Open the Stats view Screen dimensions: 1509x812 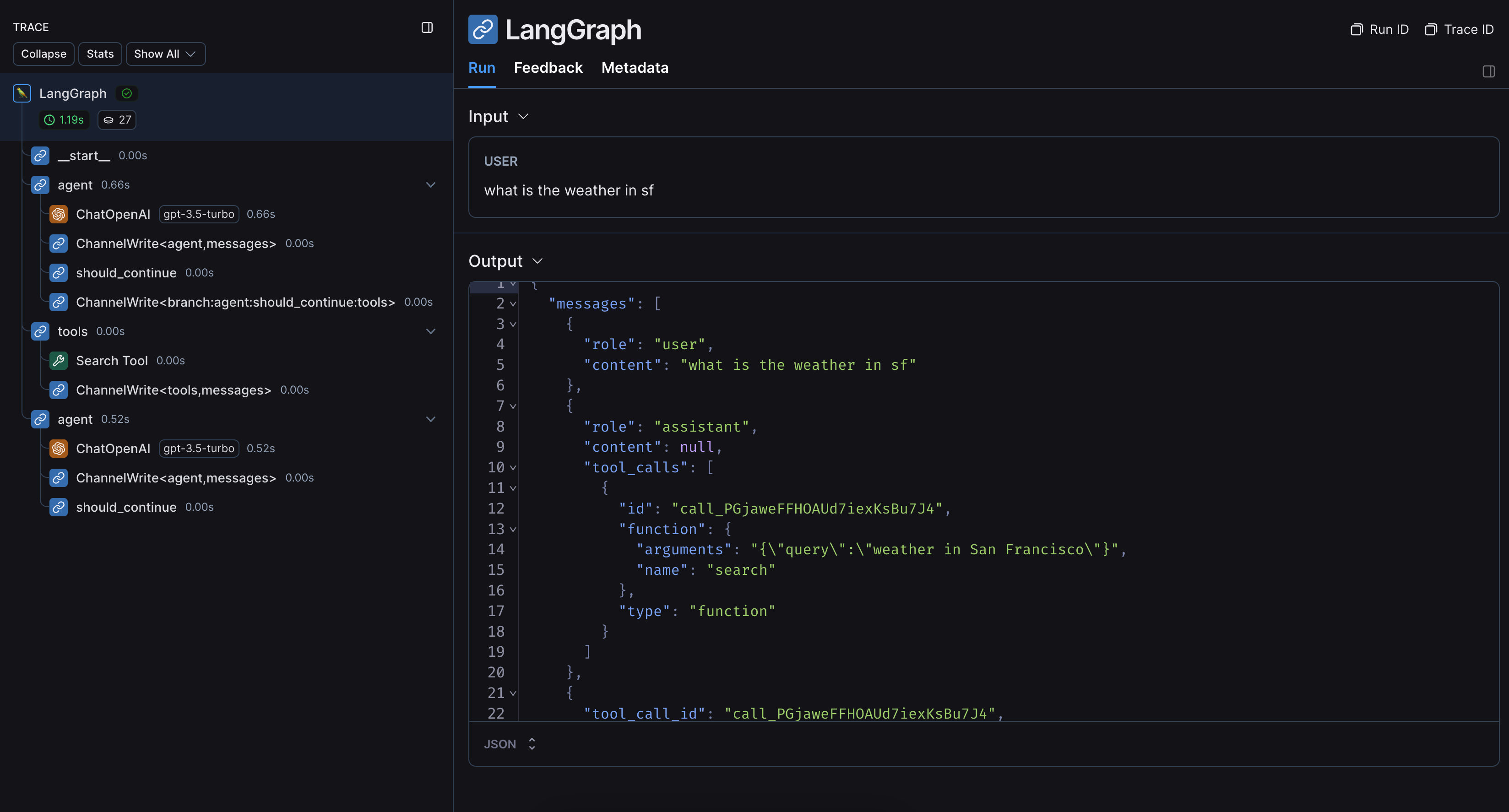click(100, 54)
